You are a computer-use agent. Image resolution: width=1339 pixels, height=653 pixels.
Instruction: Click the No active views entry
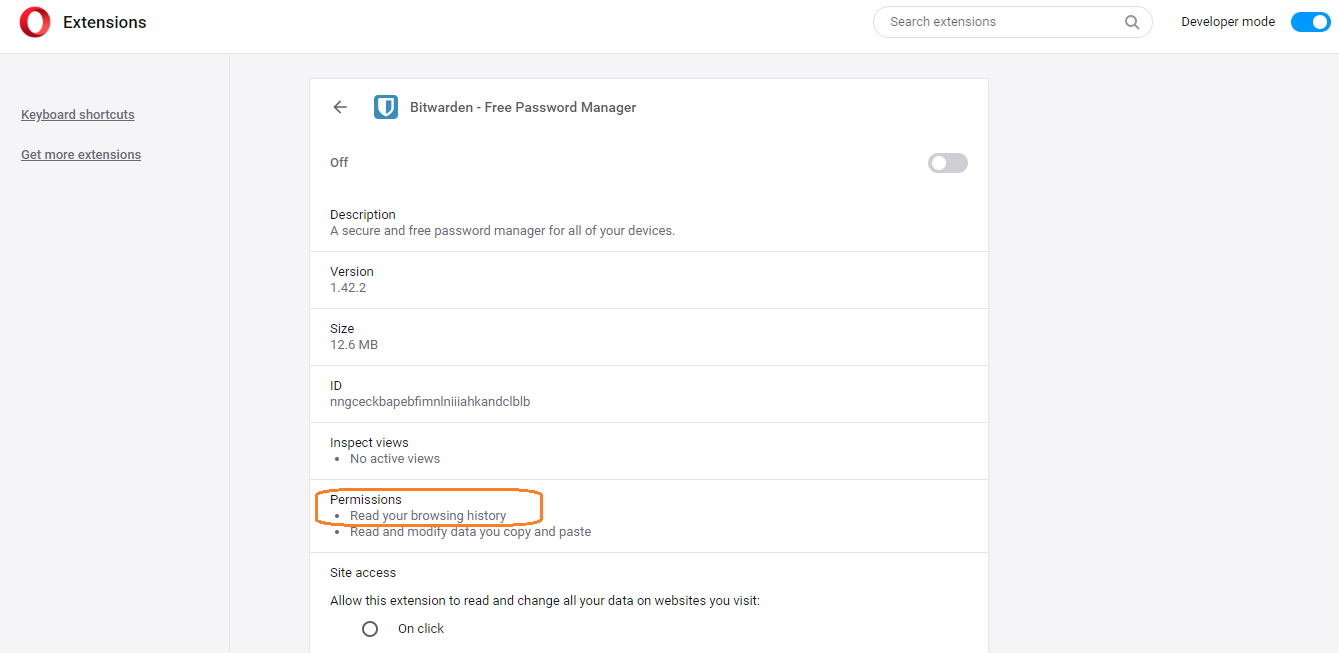tap(395, 459)
